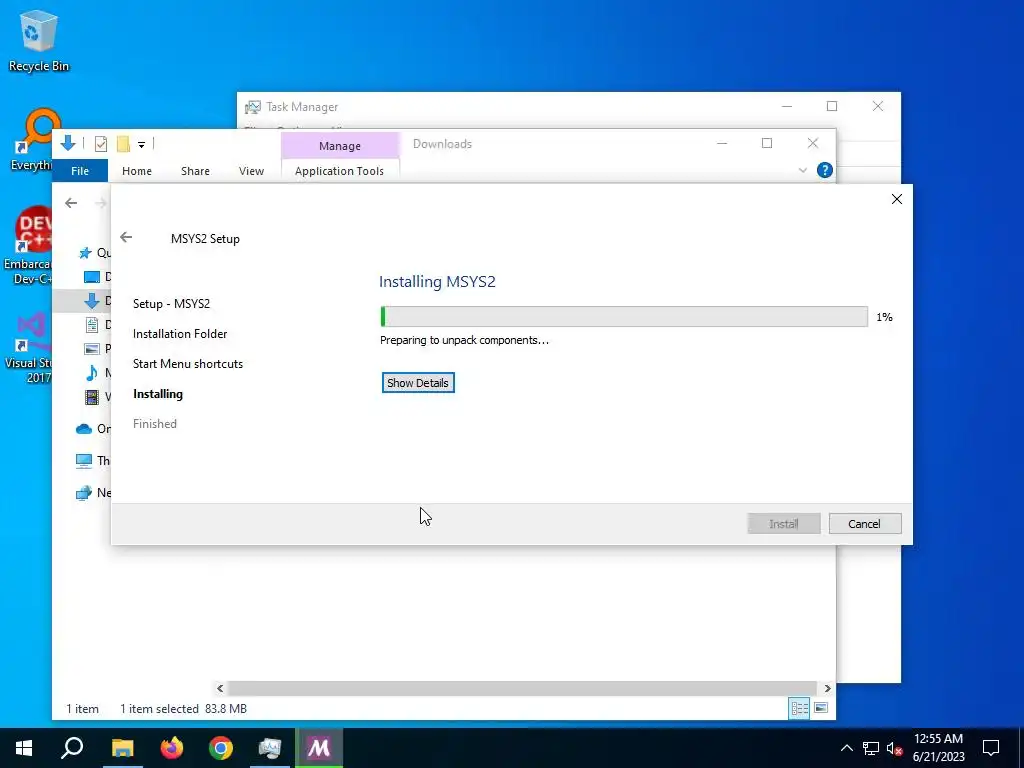Open the Share ribbon tab
This screenshot has height=768, width=1024.
195,171
